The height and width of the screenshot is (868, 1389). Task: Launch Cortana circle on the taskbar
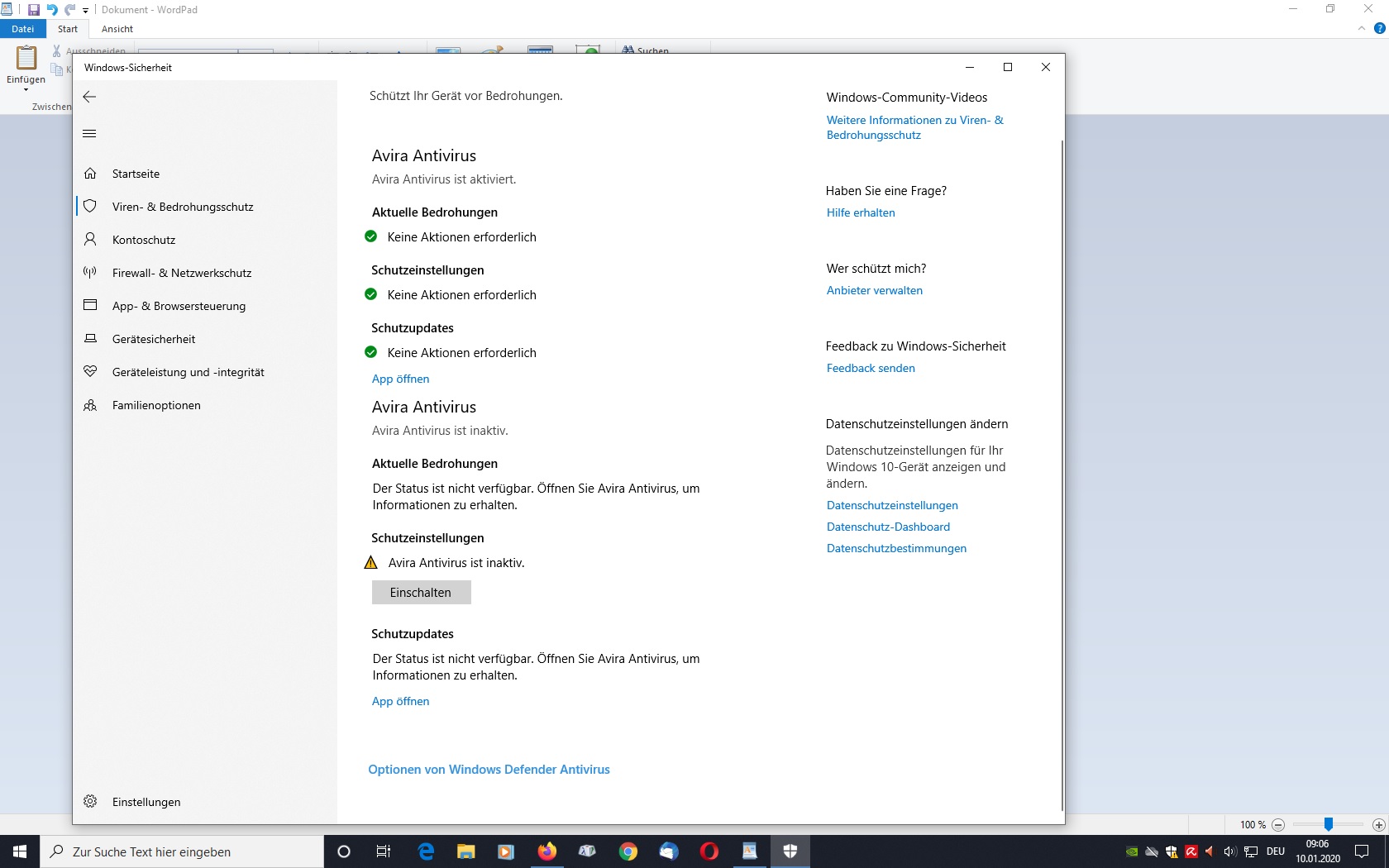pos(344,851)
